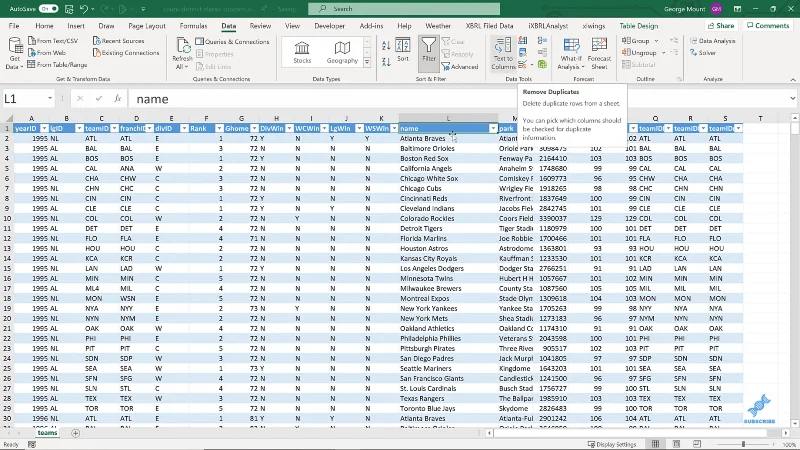The height and width of the screenshot is (450, 800).
Task: Launch the Solver add-in
Action: (x=703, y=53)
